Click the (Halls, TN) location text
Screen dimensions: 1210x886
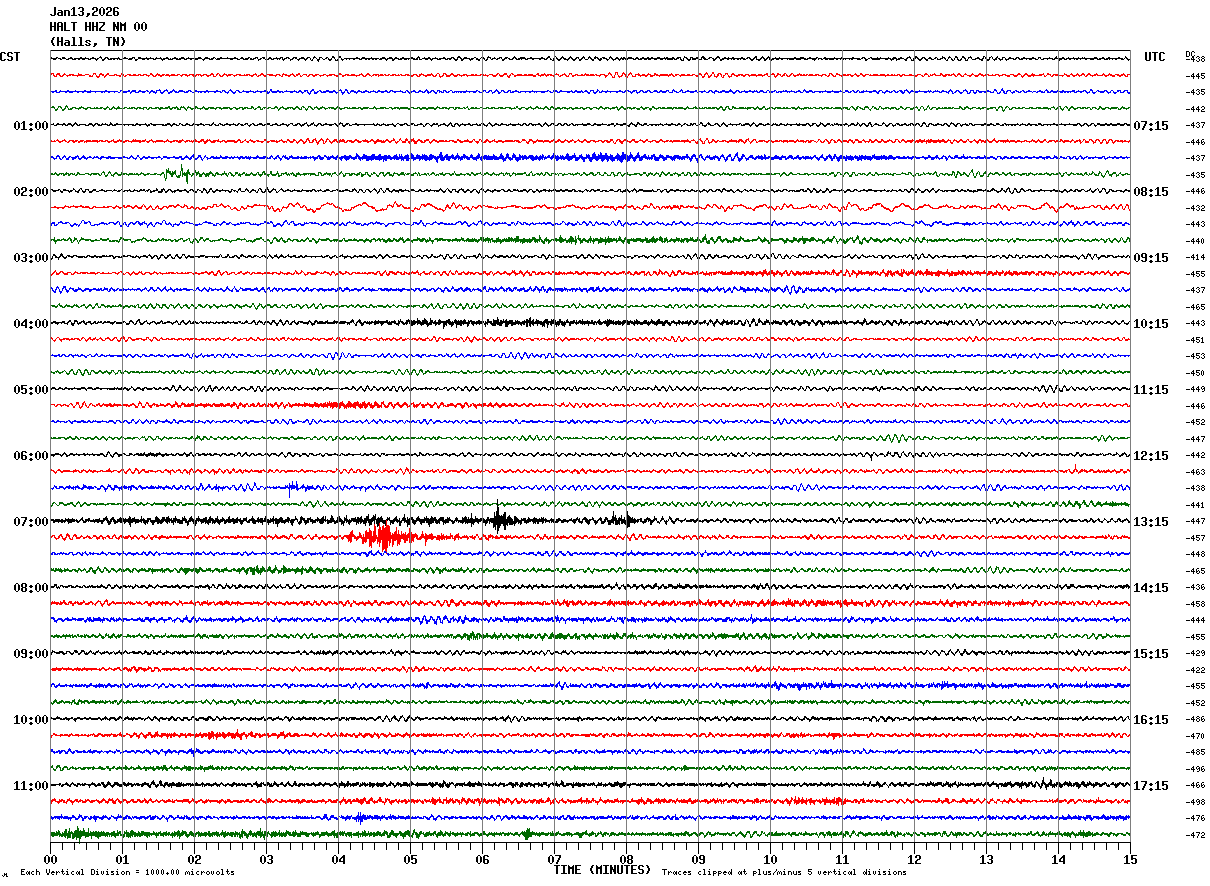click(x=88, y=42)
